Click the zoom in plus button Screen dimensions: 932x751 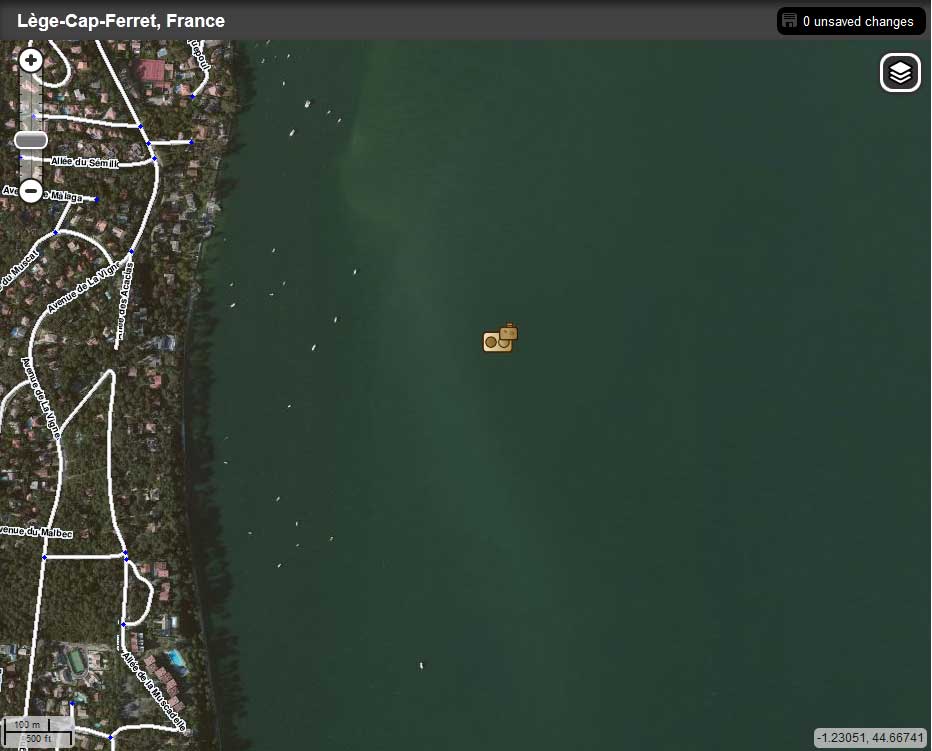(31, 61)
